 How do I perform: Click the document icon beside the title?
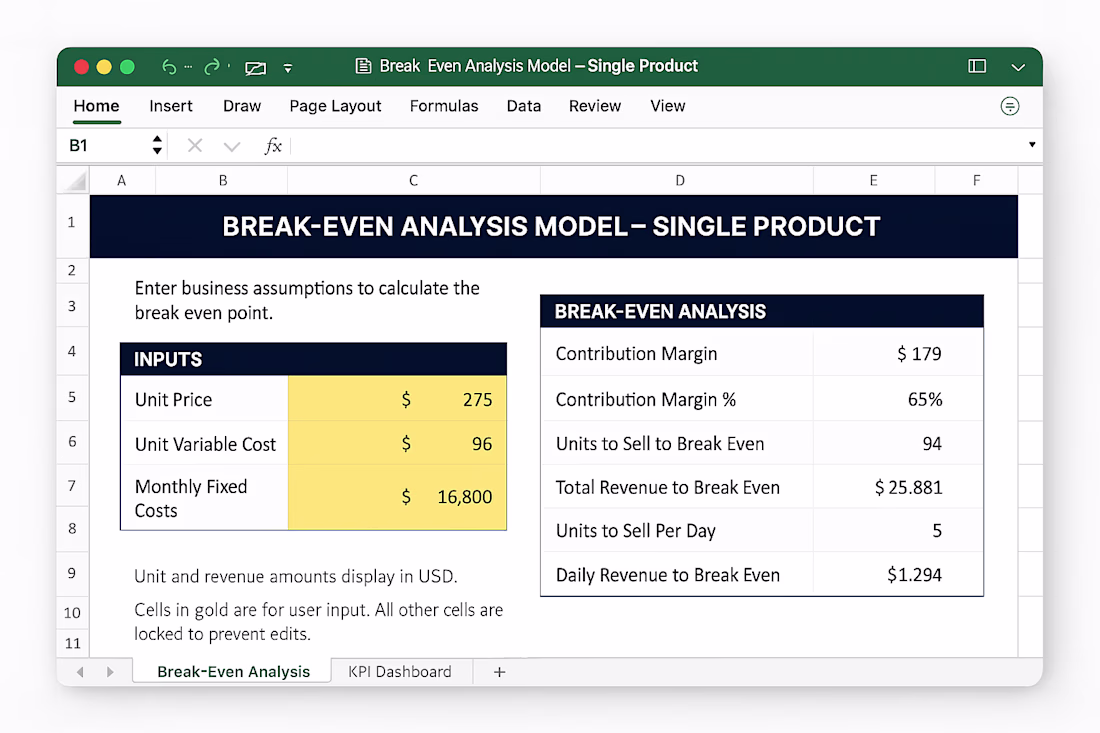tap(363, 66)
